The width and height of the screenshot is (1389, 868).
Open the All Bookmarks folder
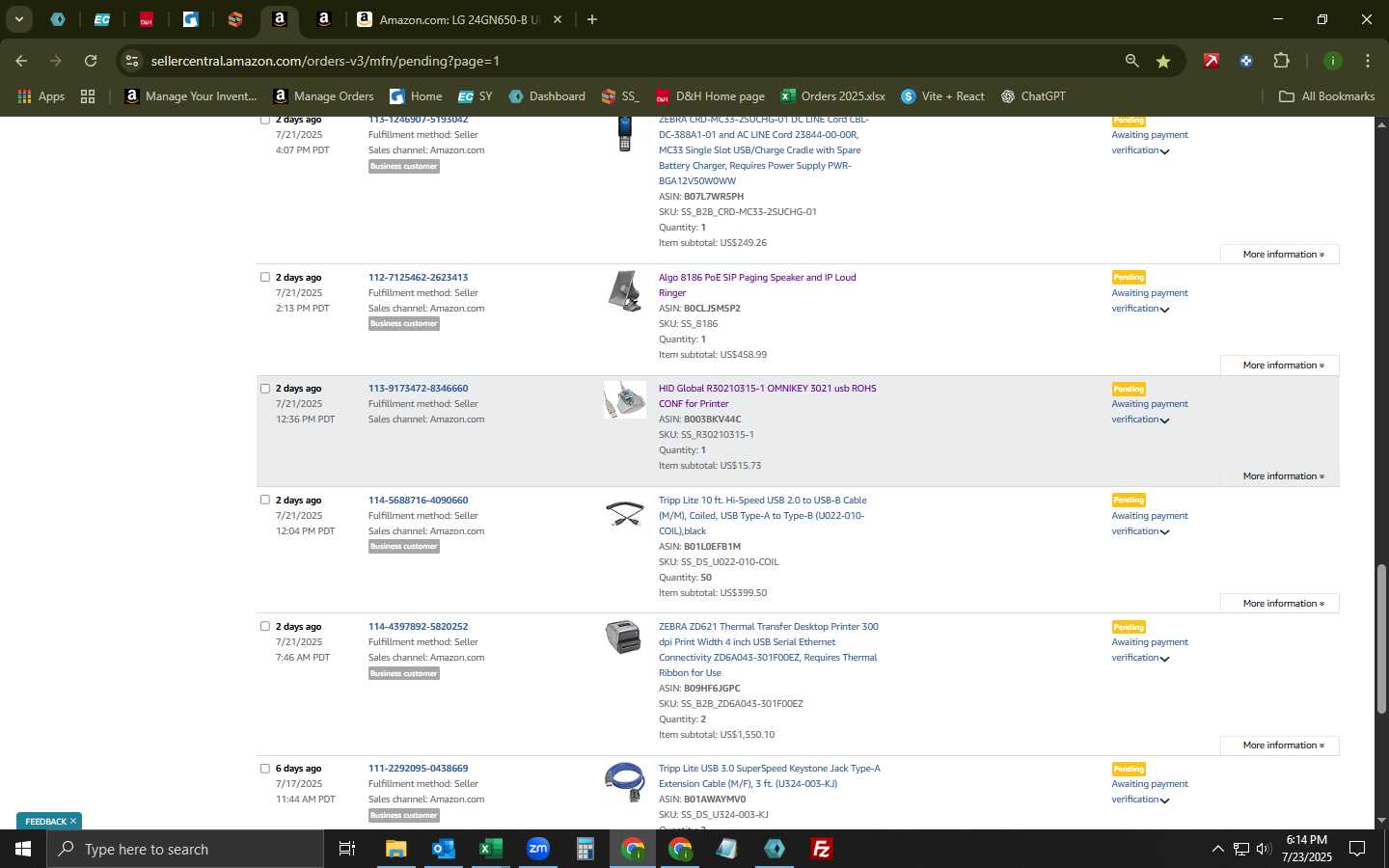pos(1326,96)
